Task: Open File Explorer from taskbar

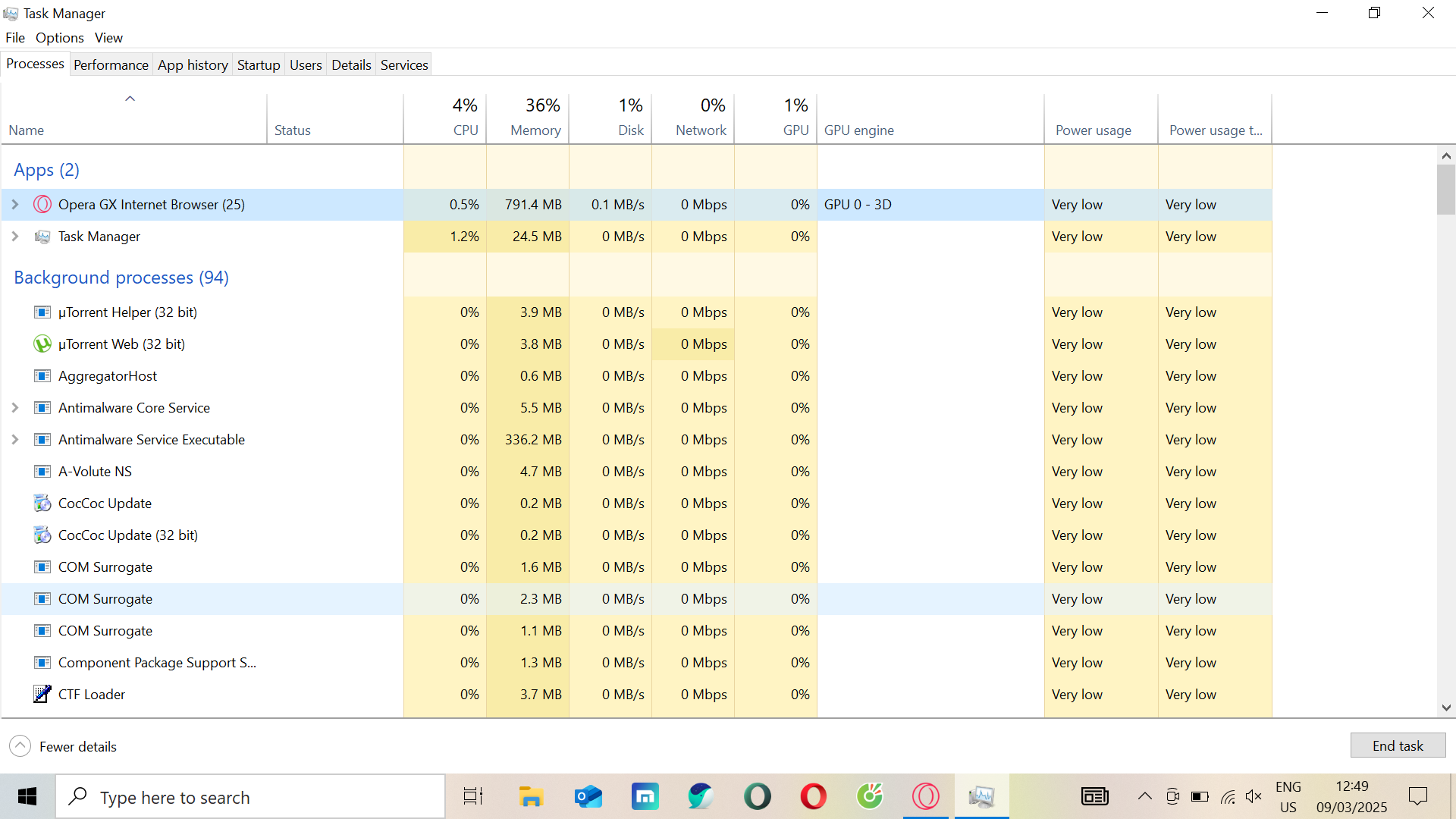Action: pos(531,797)
